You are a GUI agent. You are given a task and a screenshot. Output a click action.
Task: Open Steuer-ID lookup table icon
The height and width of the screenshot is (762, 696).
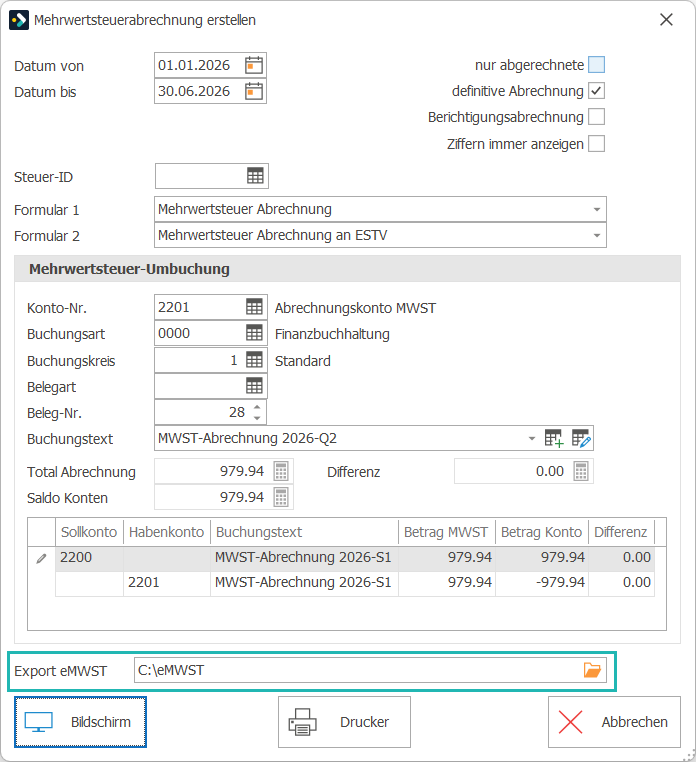pyautogui.click(x=255, y=176)
